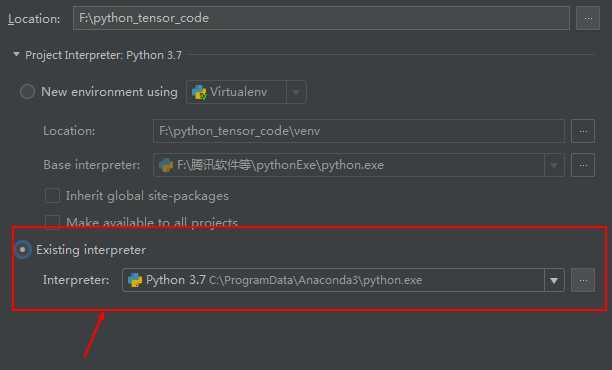Select the New environment using radio button
The width and height of the screenshot is (612, 370).
click(27, 92)
